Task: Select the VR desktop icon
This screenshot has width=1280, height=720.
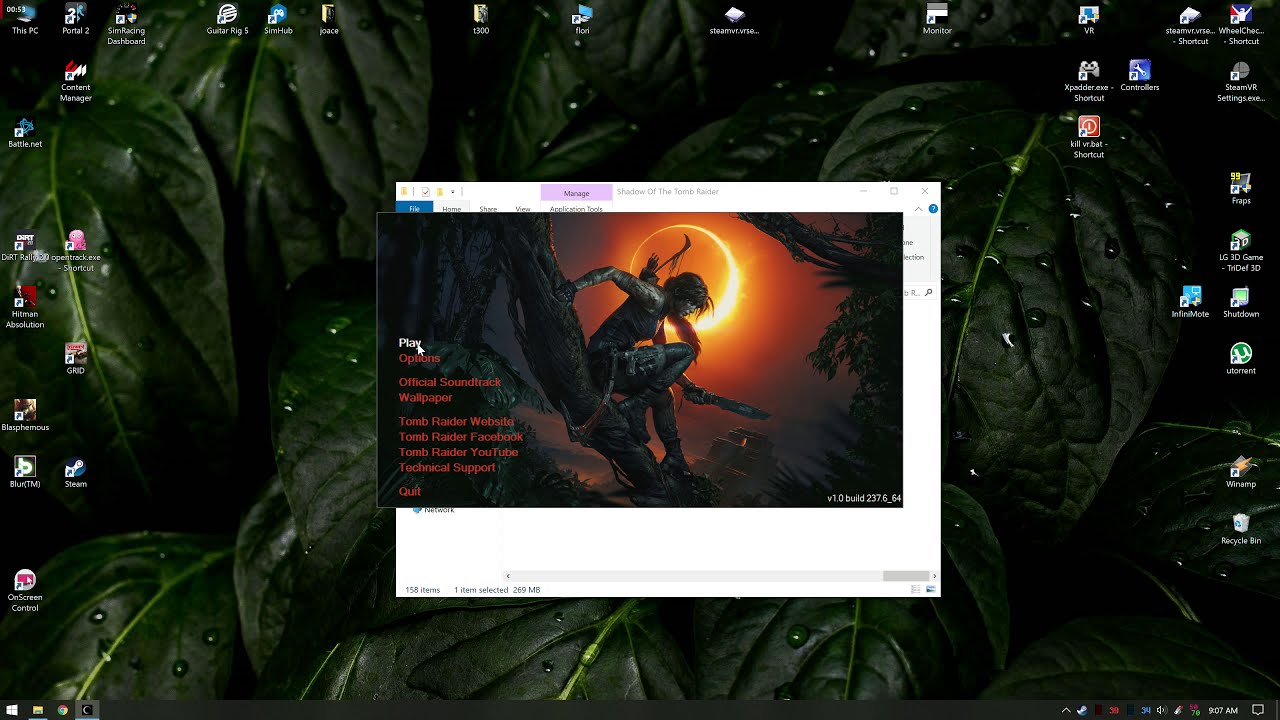Action: tap(1089, 20)
